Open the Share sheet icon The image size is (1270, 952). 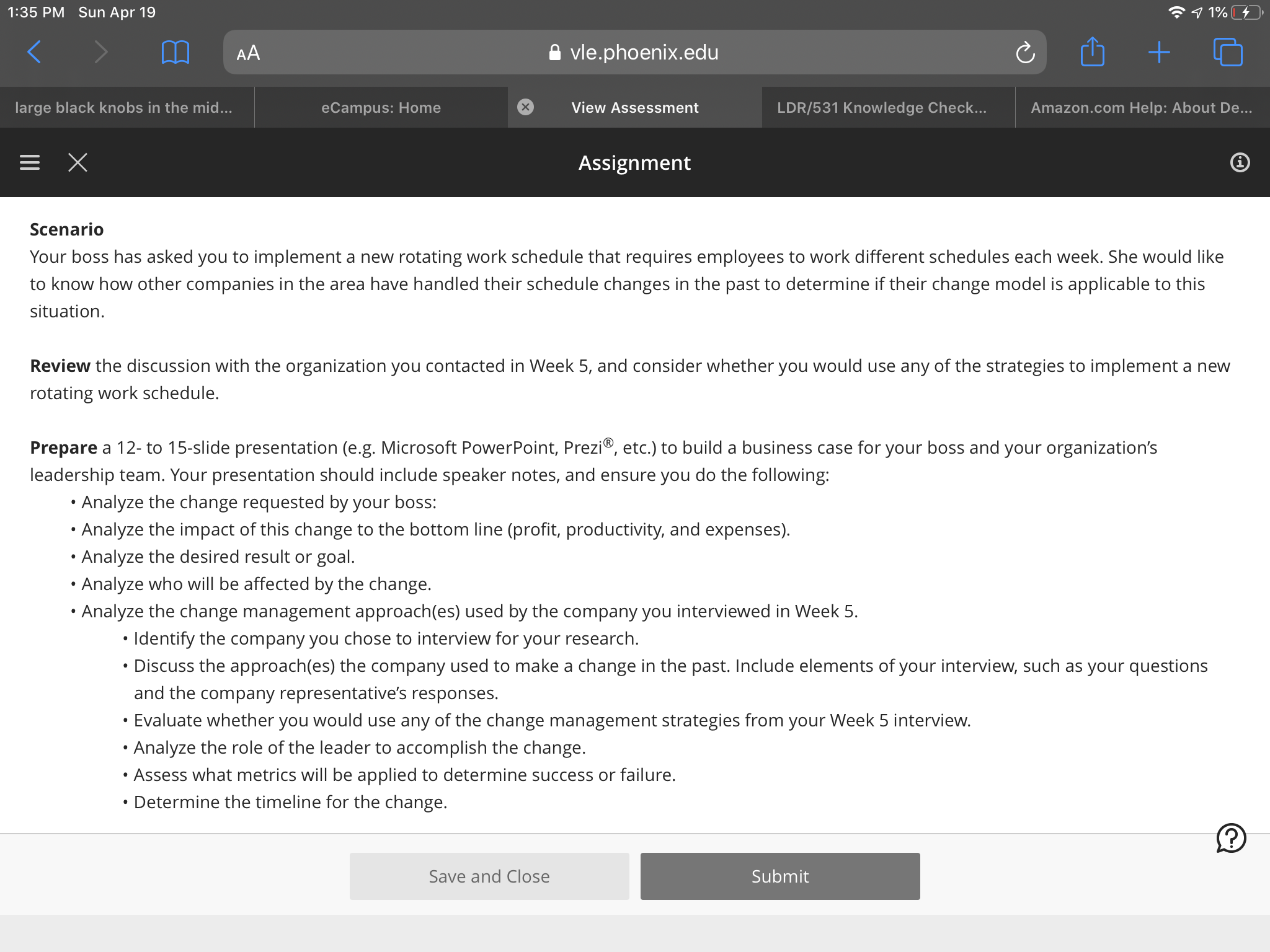coord(1092,51)
